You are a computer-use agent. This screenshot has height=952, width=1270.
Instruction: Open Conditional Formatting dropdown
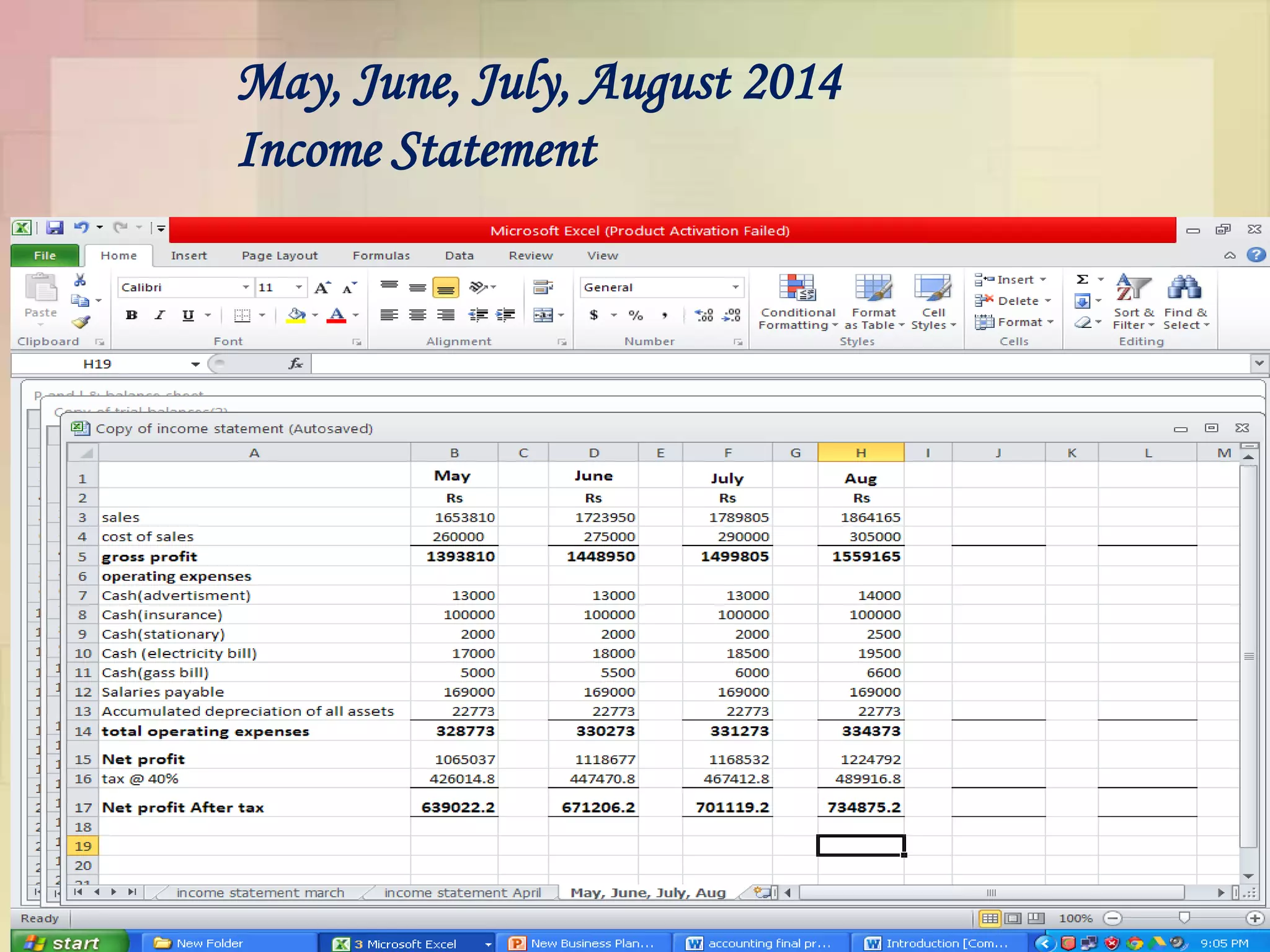point(797,302)
